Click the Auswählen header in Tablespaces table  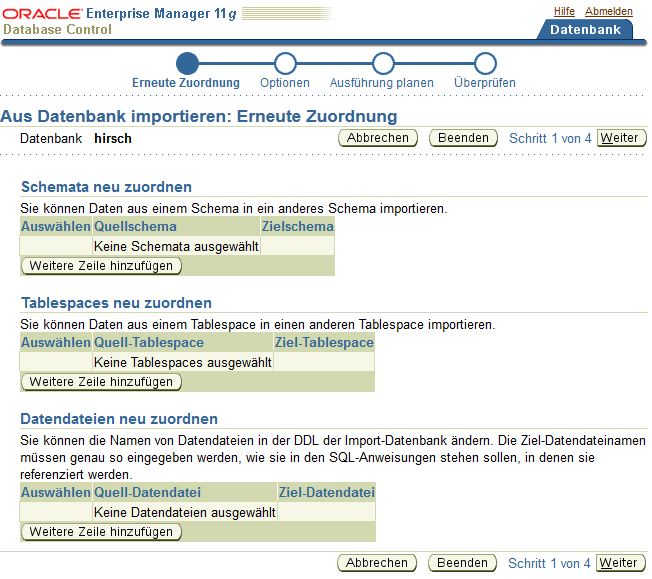coord(56,342)
